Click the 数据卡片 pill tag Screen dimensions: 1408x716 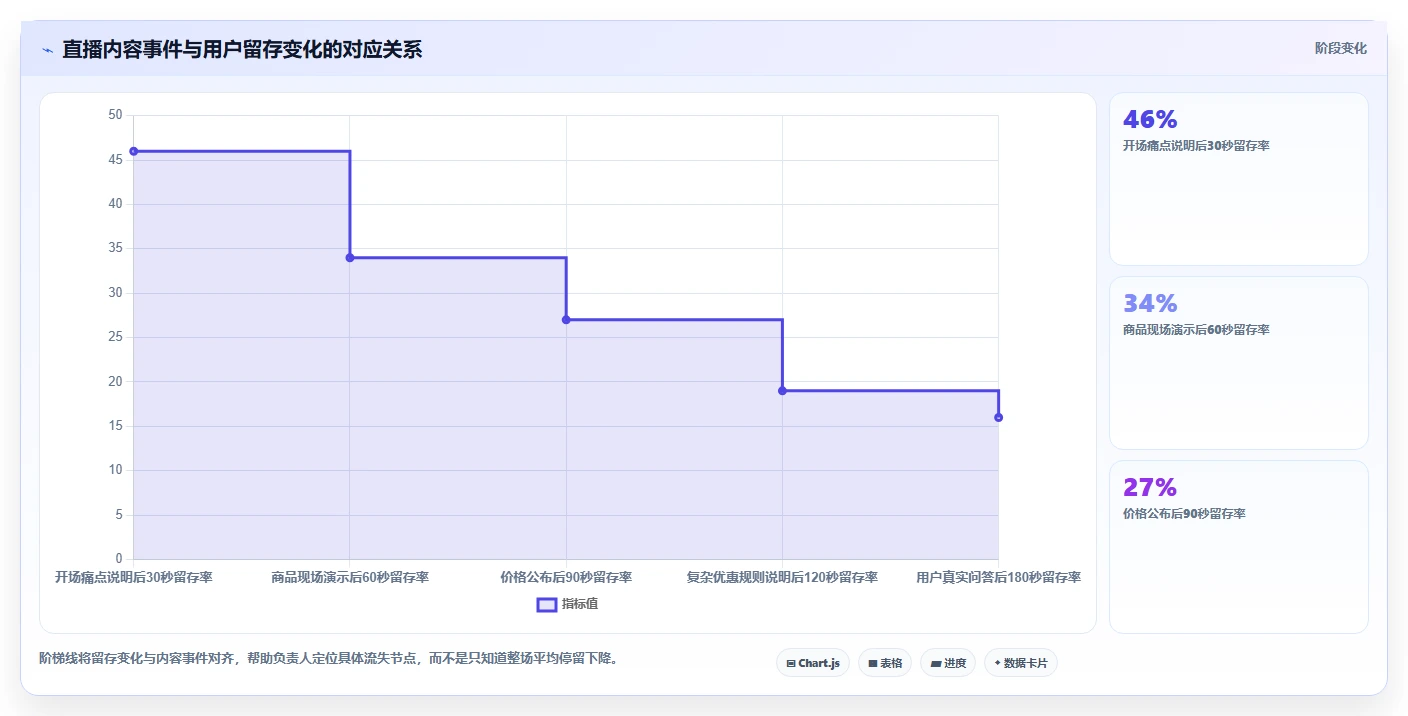pyautogui.click(x=1021, y=663)
